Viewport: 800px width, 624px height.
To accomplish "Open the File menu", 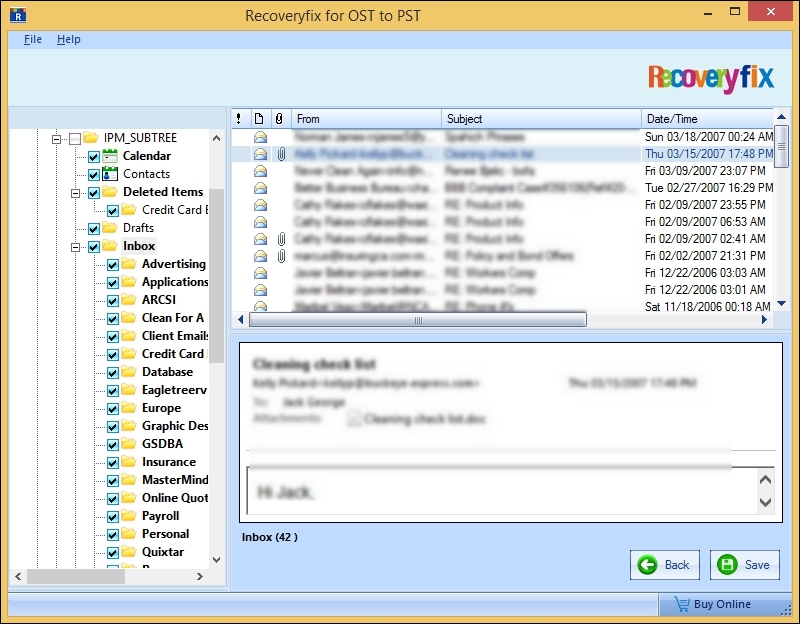I will [33, 39].
